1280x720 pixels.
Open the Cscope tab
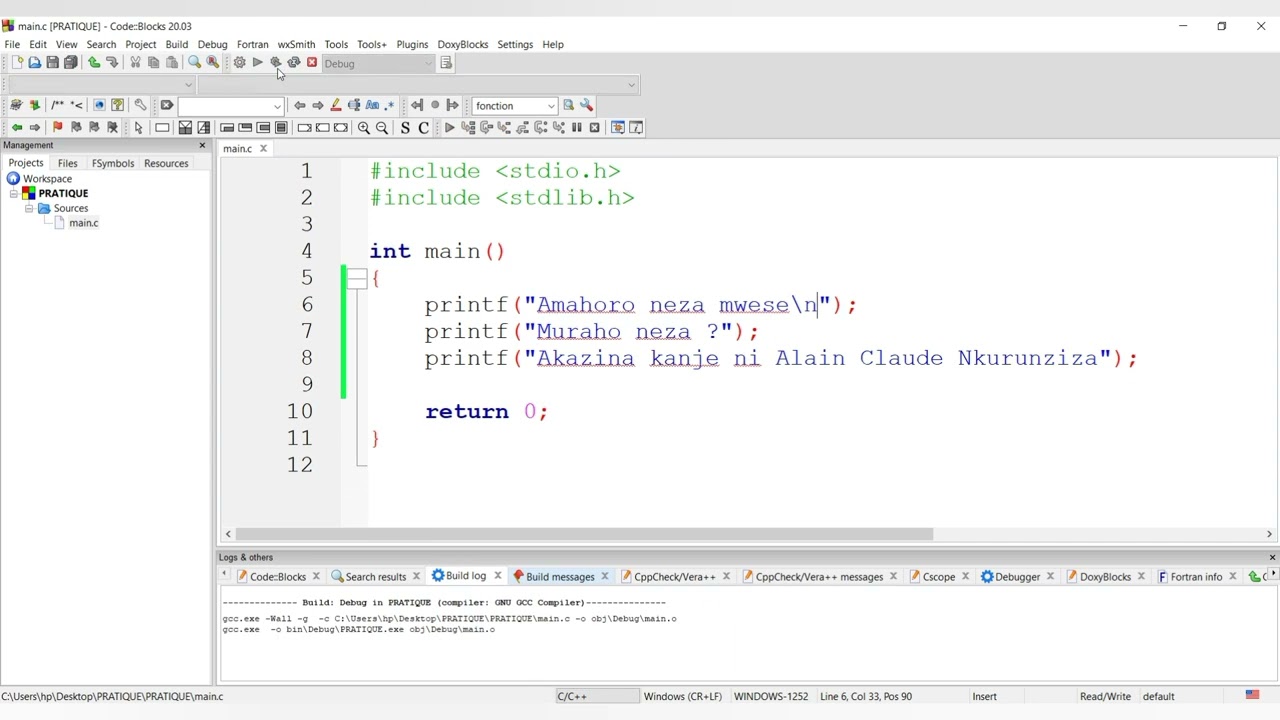[938, 576]
